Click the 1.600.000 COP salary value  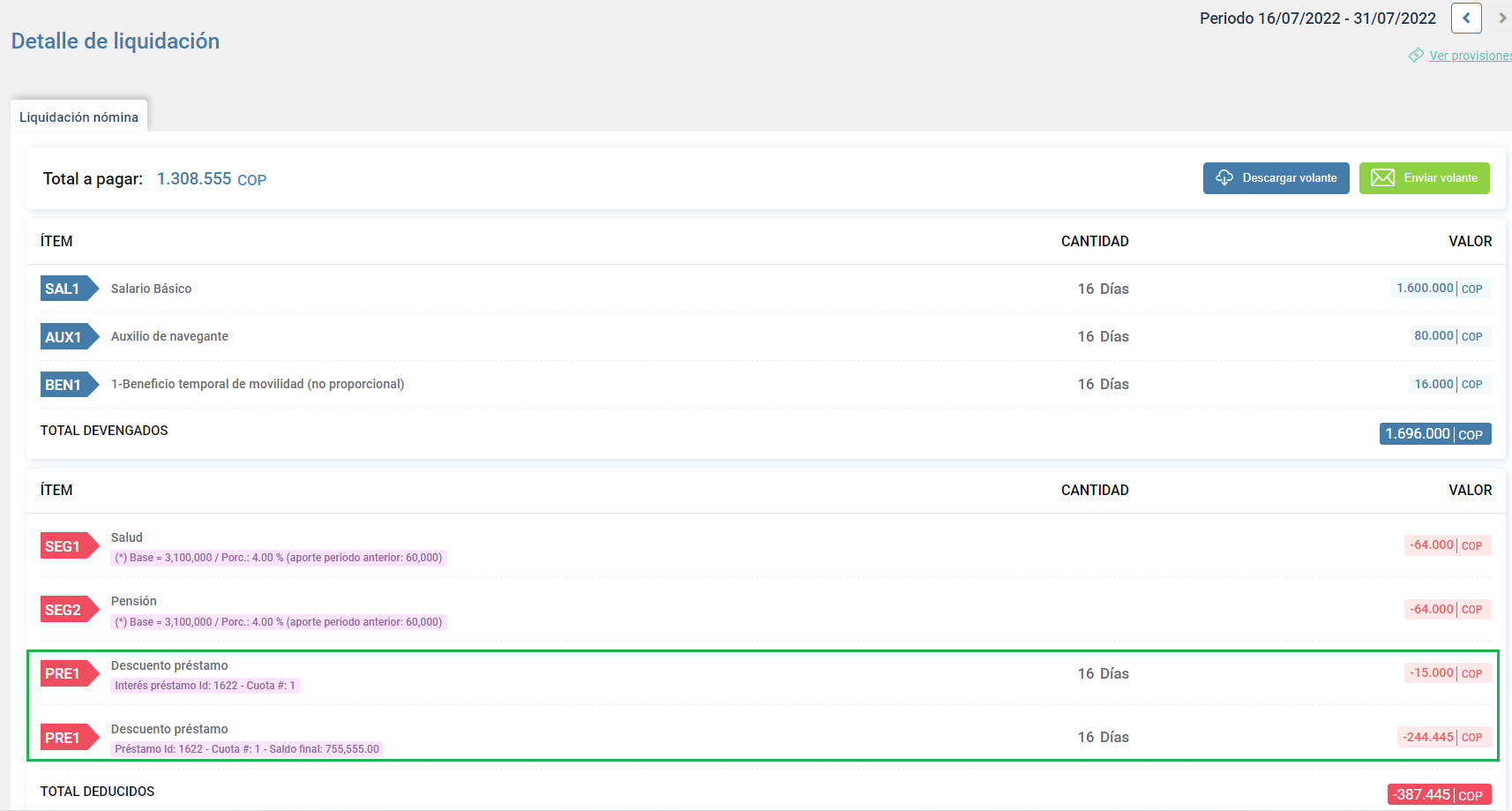[x=1441, y=289]
